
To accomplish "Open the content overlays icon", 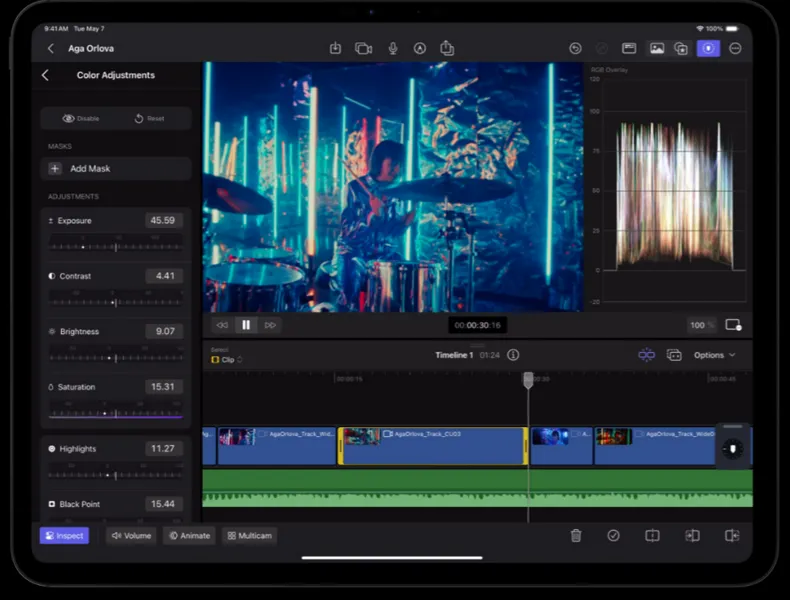I will (681, 48).
